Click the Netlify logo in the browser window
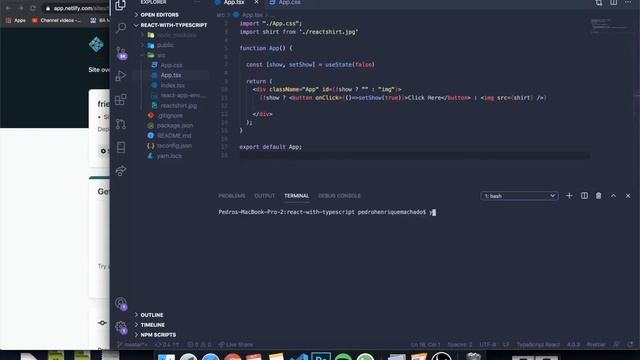 (96, 44)
